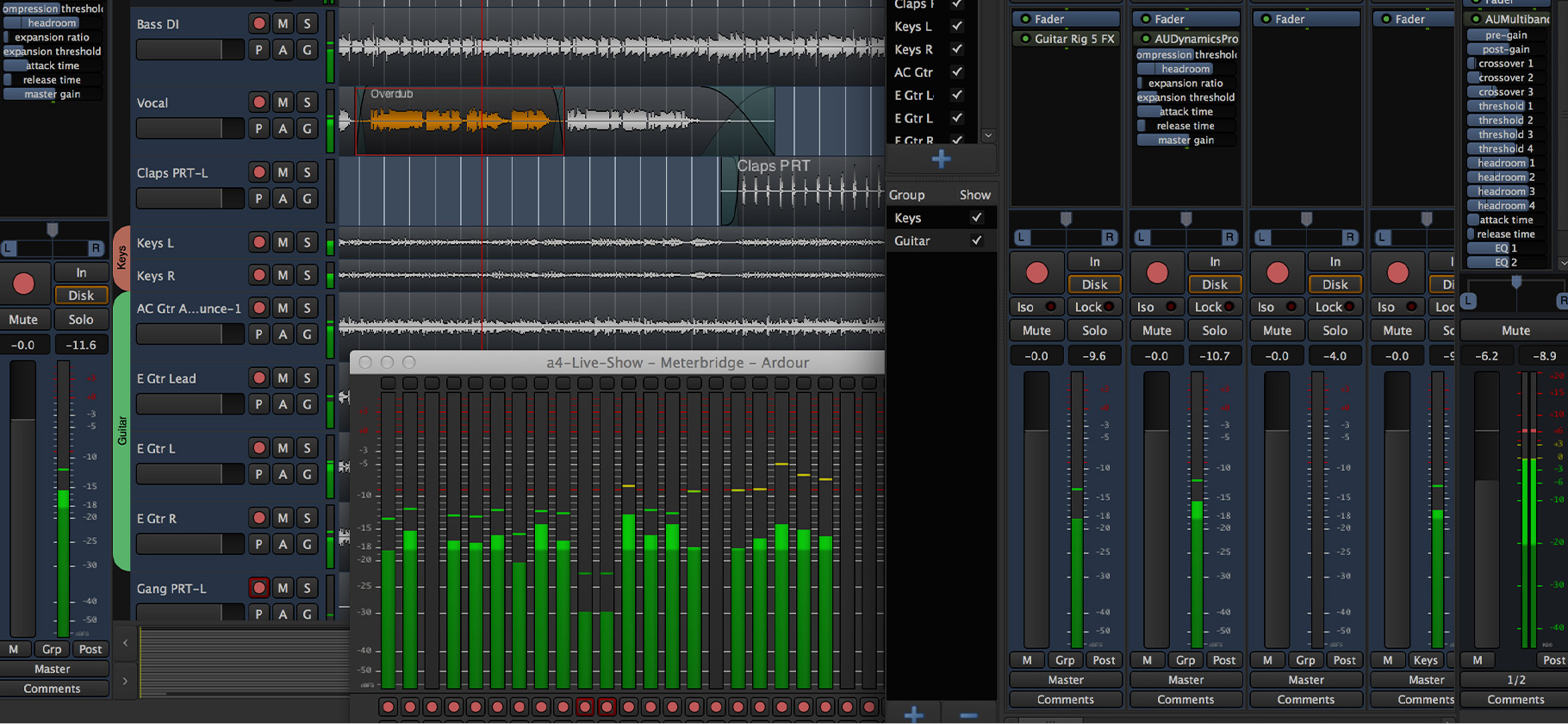This screenshot has width=1568, height=724.
Task: Open Grp menu on Guitar Rig strip
Action: pyautogui.click(x=1065, y=660)
